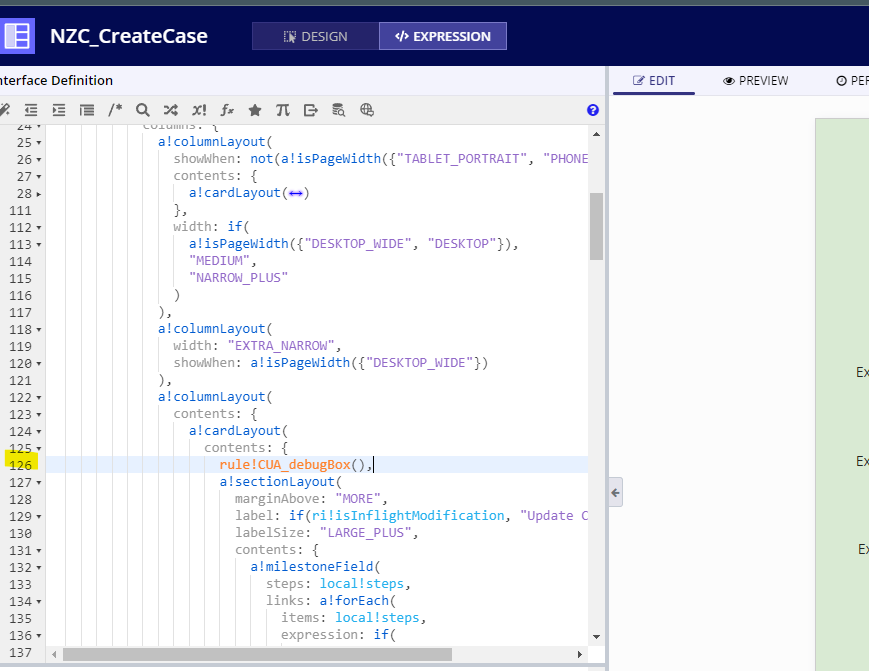869x671 pixels.
Task: Collapse the columnLayout fold at line 118
Action: [39, 330]
